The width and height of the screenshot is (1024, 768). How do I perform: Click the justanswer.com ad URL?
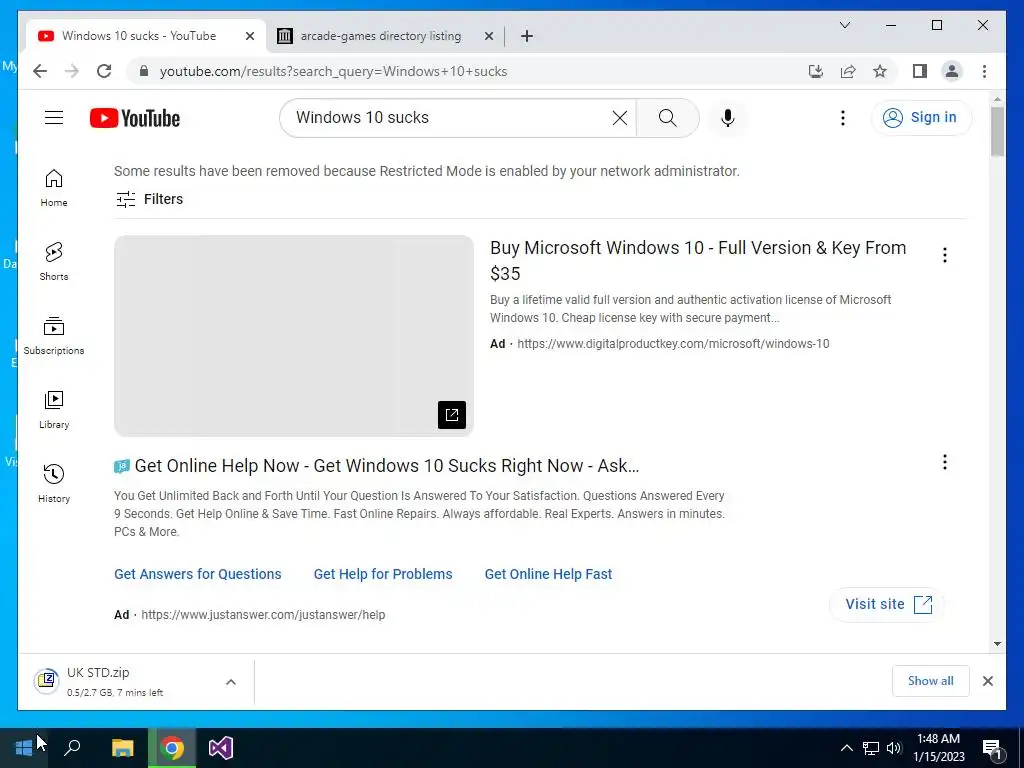pos(263,615)
